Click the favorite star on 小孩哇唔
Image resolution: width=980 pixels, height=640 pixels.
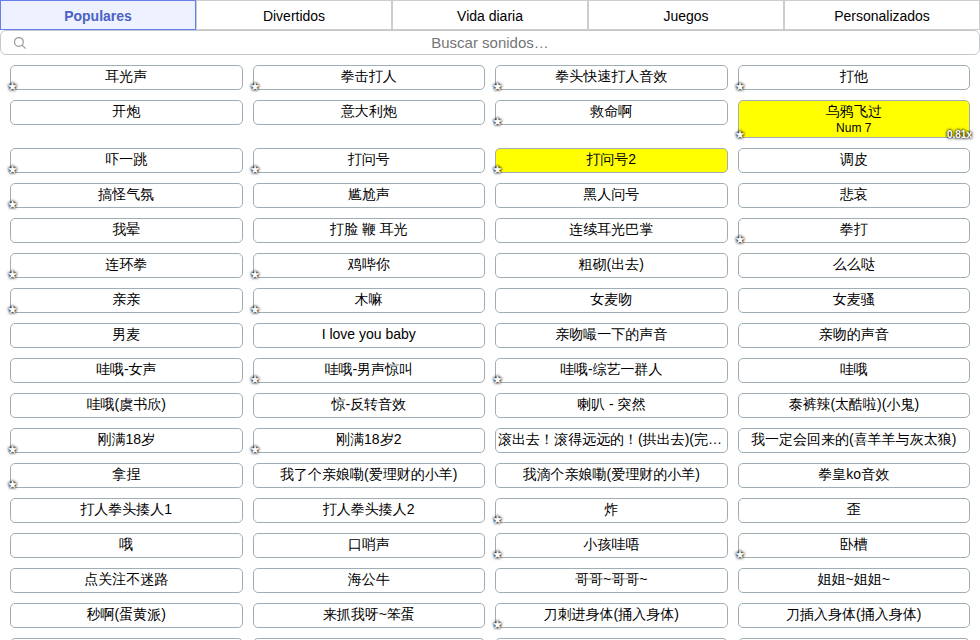(498, 554)
